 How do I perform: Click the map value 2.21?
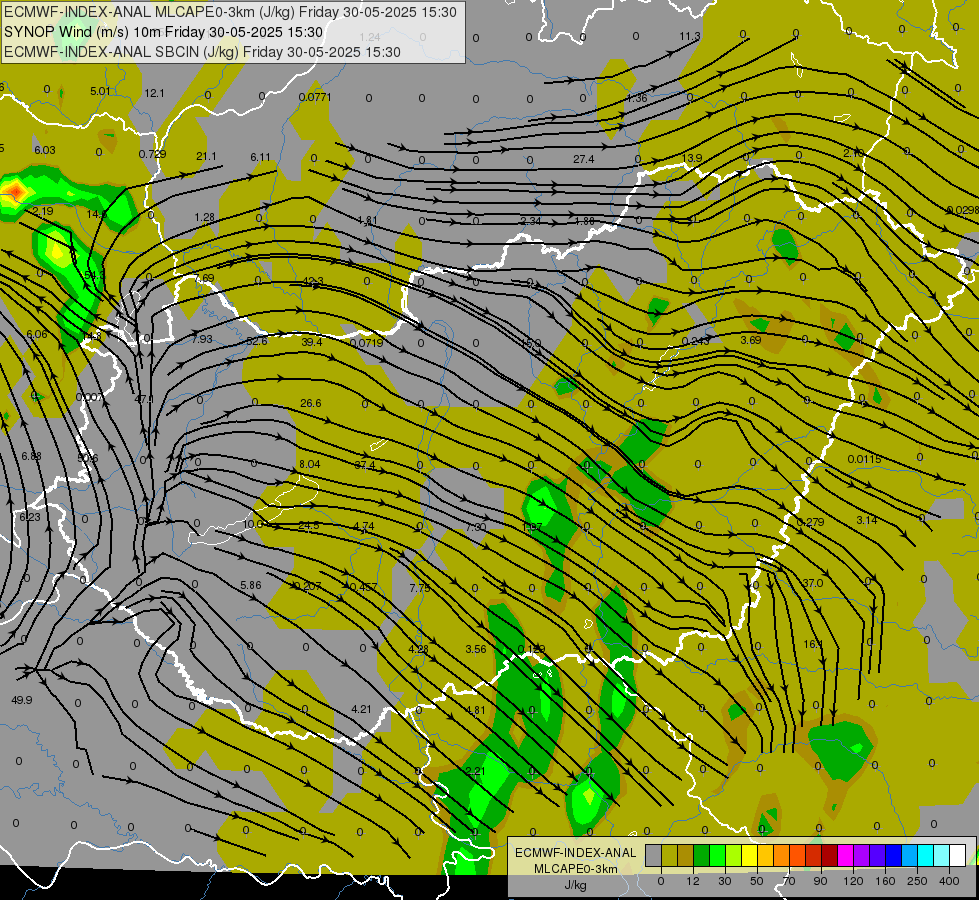click(x=476, y=771)
